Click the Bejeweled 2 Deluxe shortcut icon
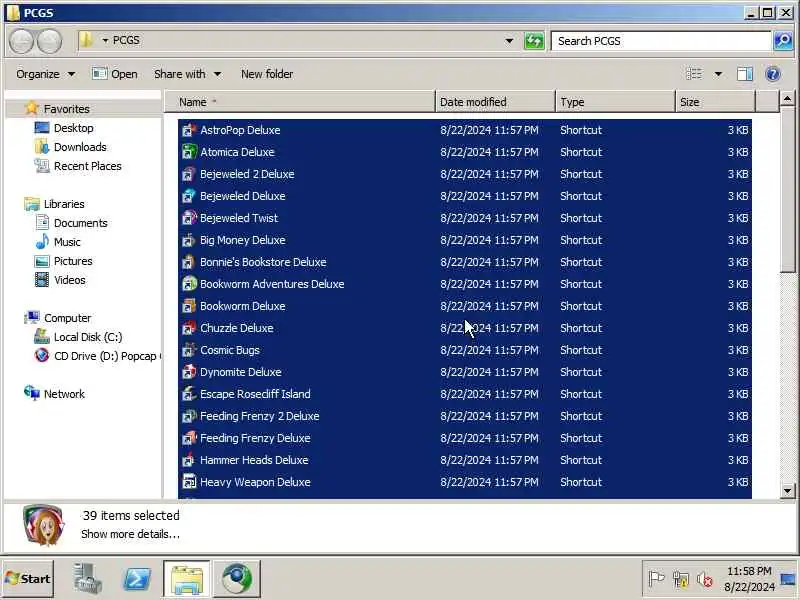 point(189,174)
